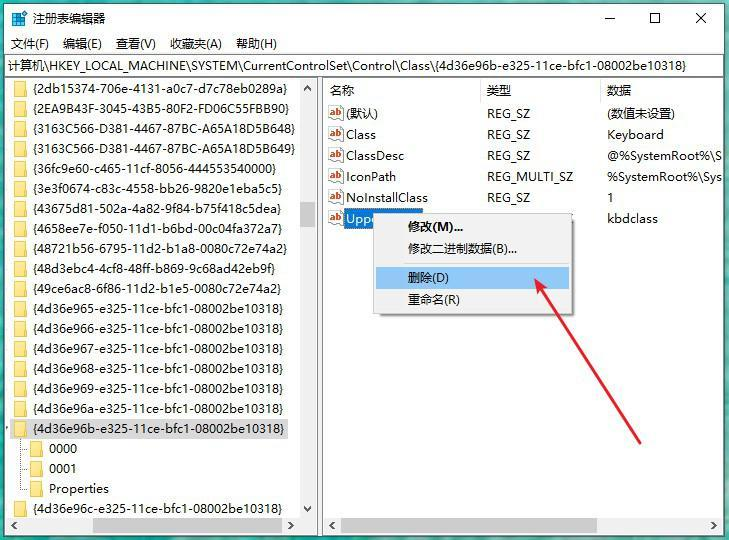The width and height of the screenshot is (729, 540).
Task: Click the string value icon of Class
Action: click(336, 134)
